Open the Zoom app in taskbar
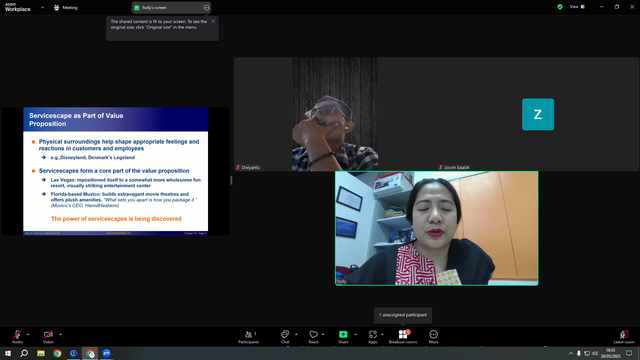This screenshot has height=360, width=640. click(106, 353)
